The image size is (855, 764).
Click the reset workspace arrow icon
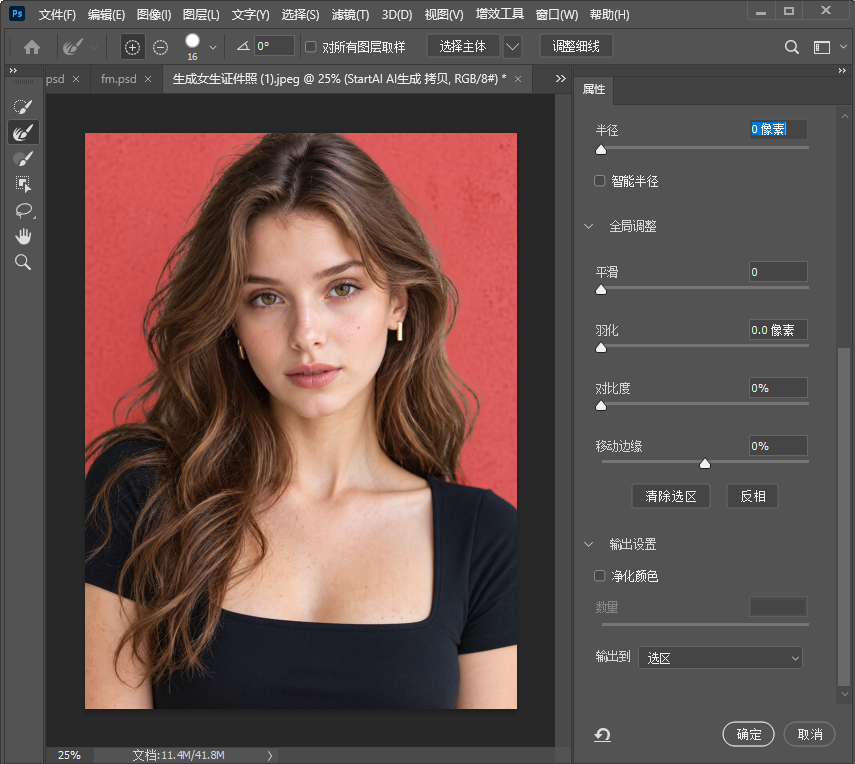603,735
